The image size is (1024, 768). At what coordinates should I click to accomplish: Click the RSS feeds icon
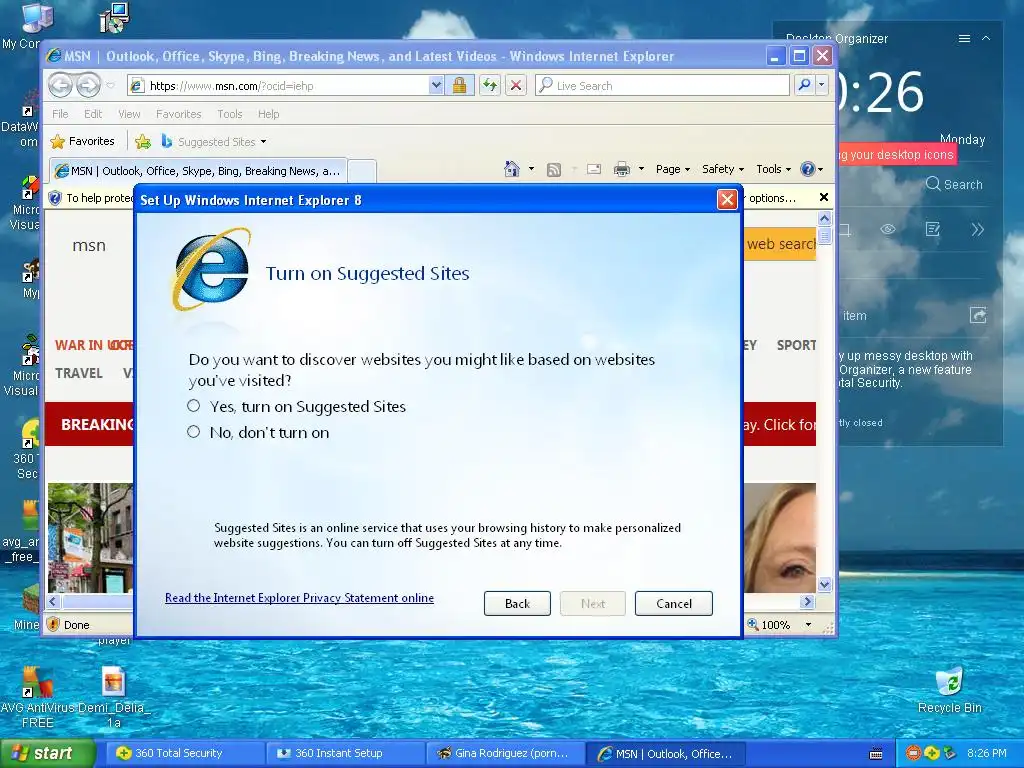(x=554, y=169)
